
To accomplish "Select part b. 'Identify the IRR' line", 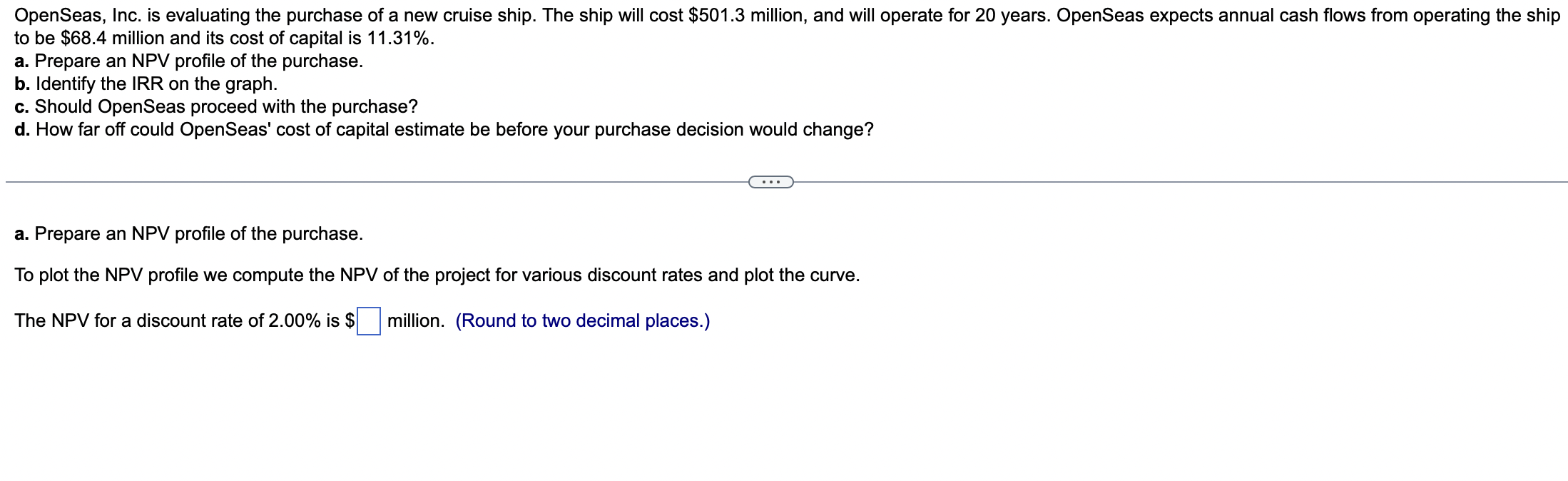I will 145,84.
